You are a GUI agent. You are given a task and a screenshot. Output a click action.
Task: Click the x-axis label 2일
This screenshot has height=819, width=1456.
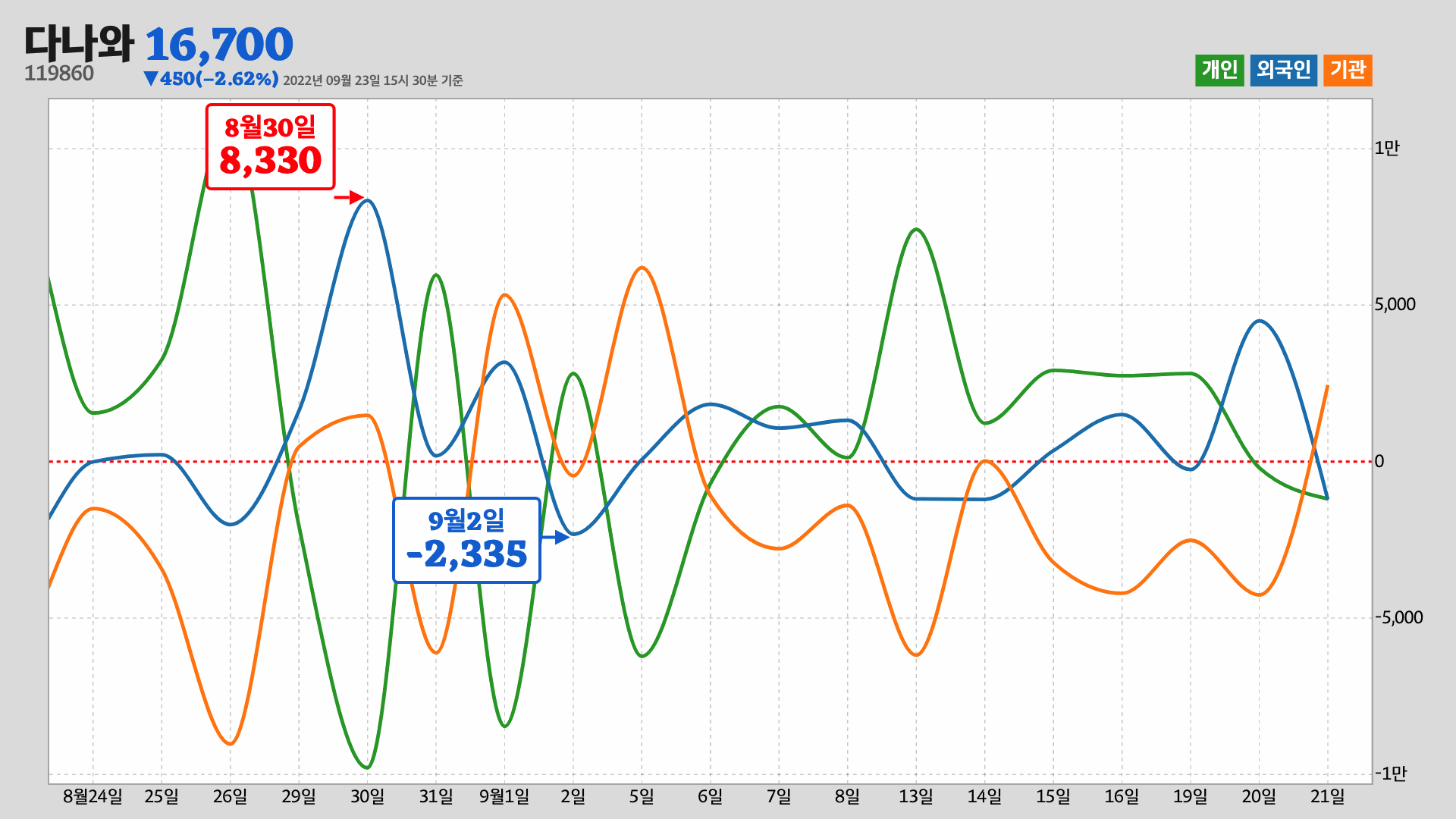[573, 796]
